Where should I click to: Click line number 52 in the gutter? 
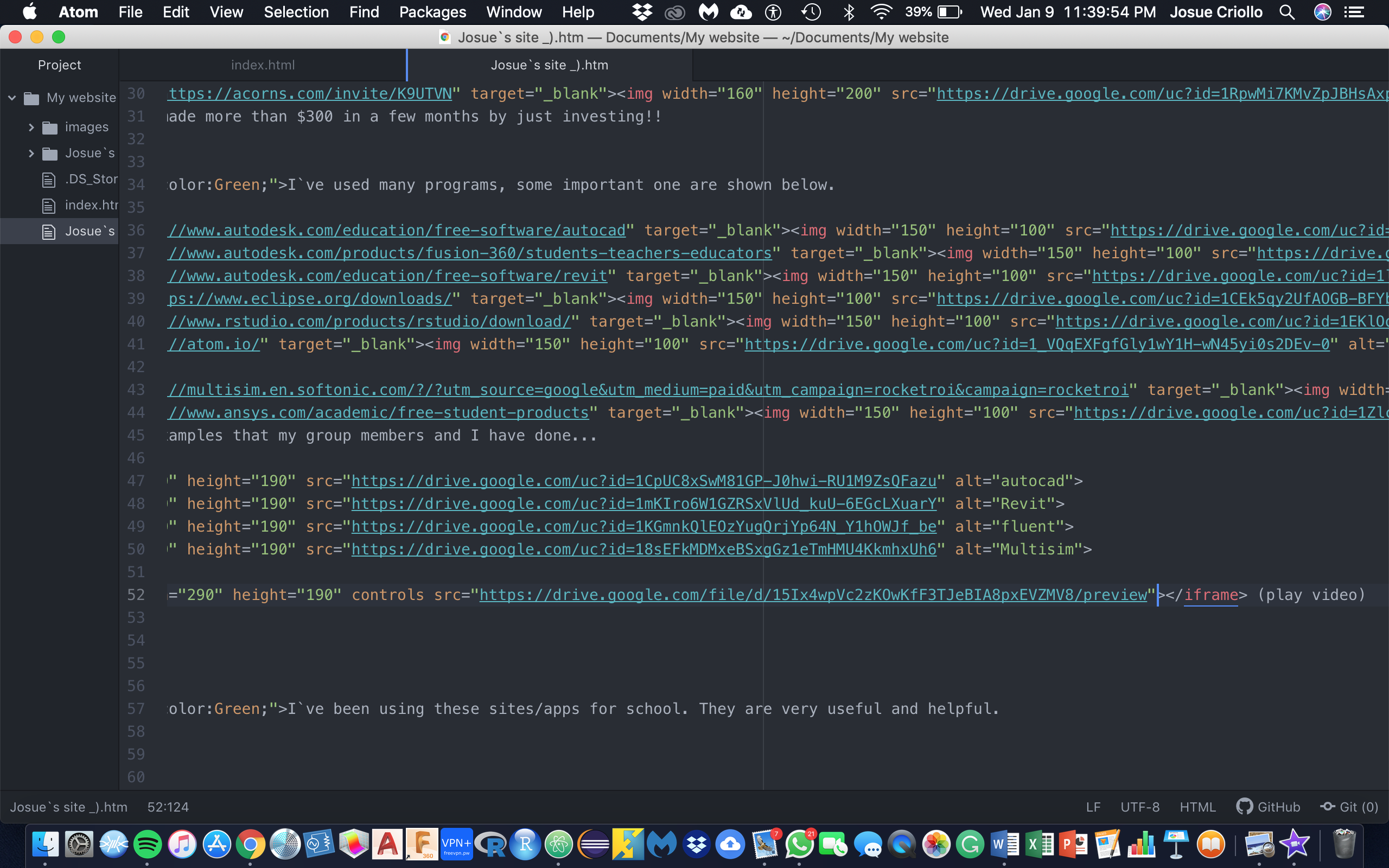(136, 595)
